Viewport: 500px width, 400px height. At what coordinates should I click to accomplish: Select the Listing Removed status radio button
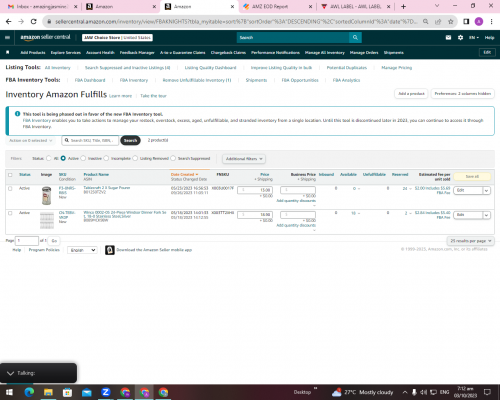point(135,158)
